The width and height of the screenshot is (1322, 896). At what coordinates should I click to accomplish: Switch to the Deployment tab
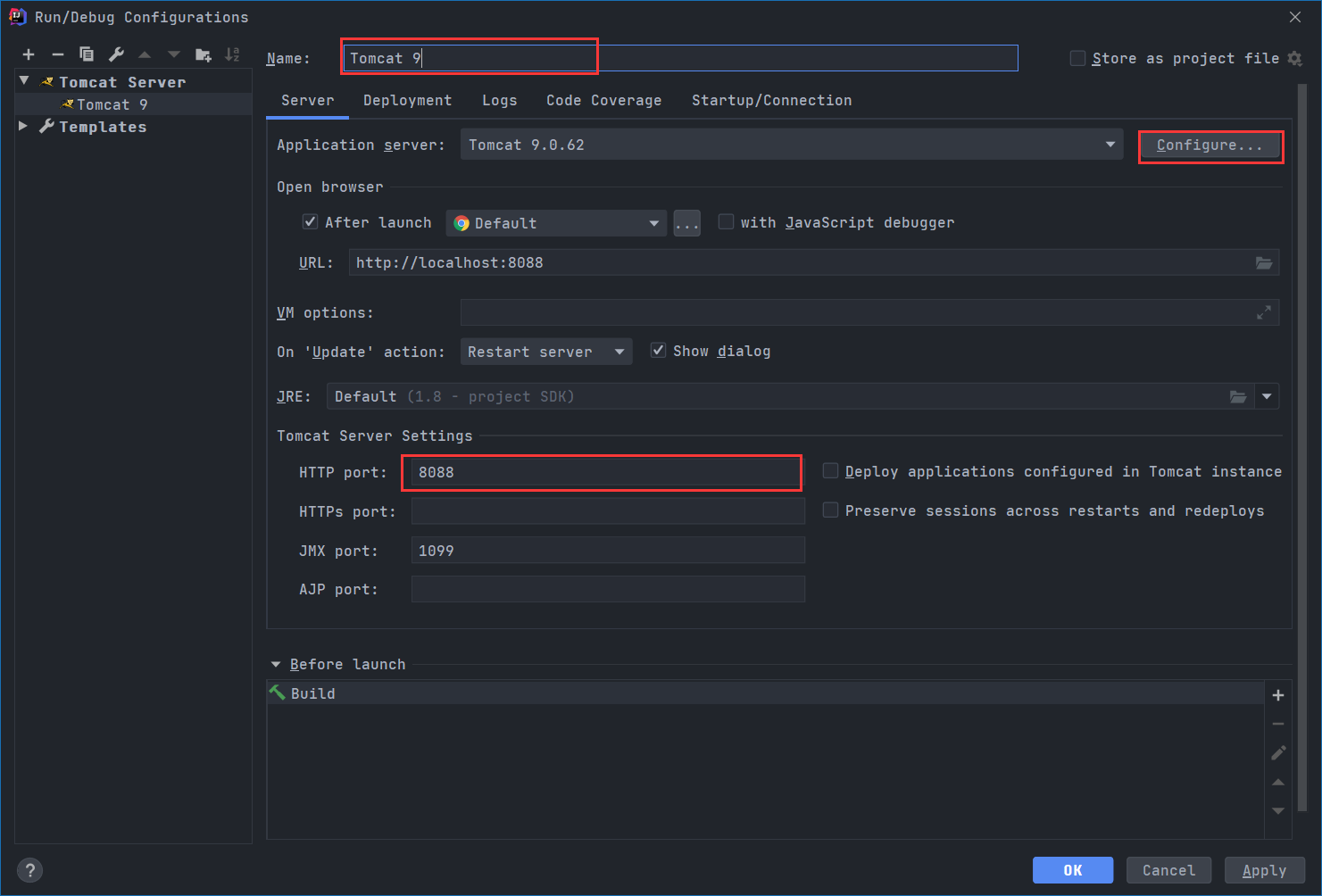click(x=408, y=101)
